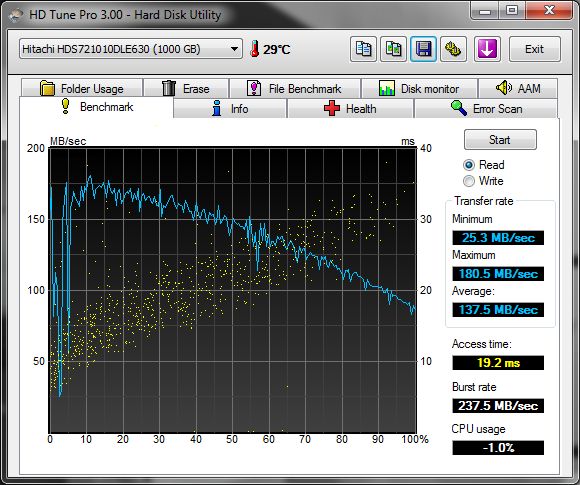
Task: Open the Folder Usage tab
Action: (x=82, y=88)
